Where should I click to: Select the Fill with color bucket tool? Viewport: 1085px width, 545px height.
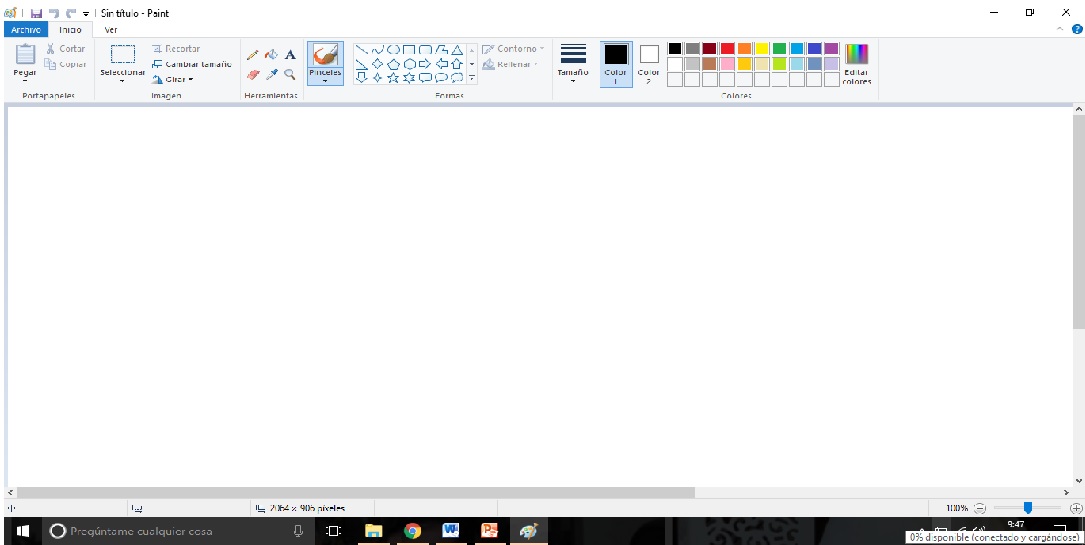tap(271, 55)
